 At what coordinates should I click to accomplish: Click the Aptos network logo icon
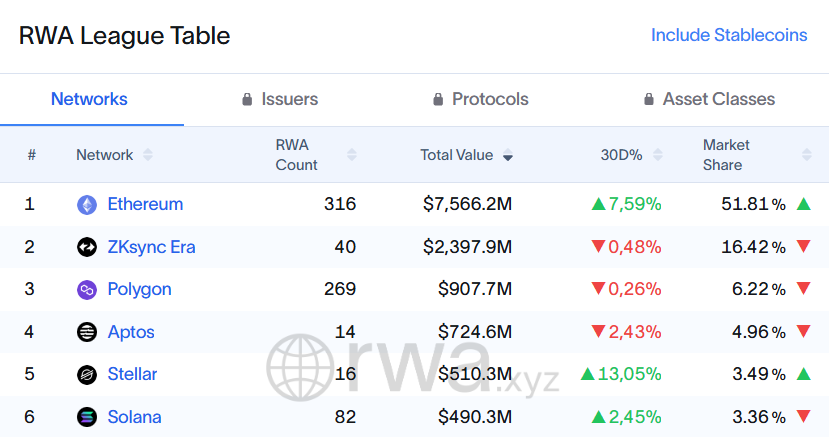[87, 332]
